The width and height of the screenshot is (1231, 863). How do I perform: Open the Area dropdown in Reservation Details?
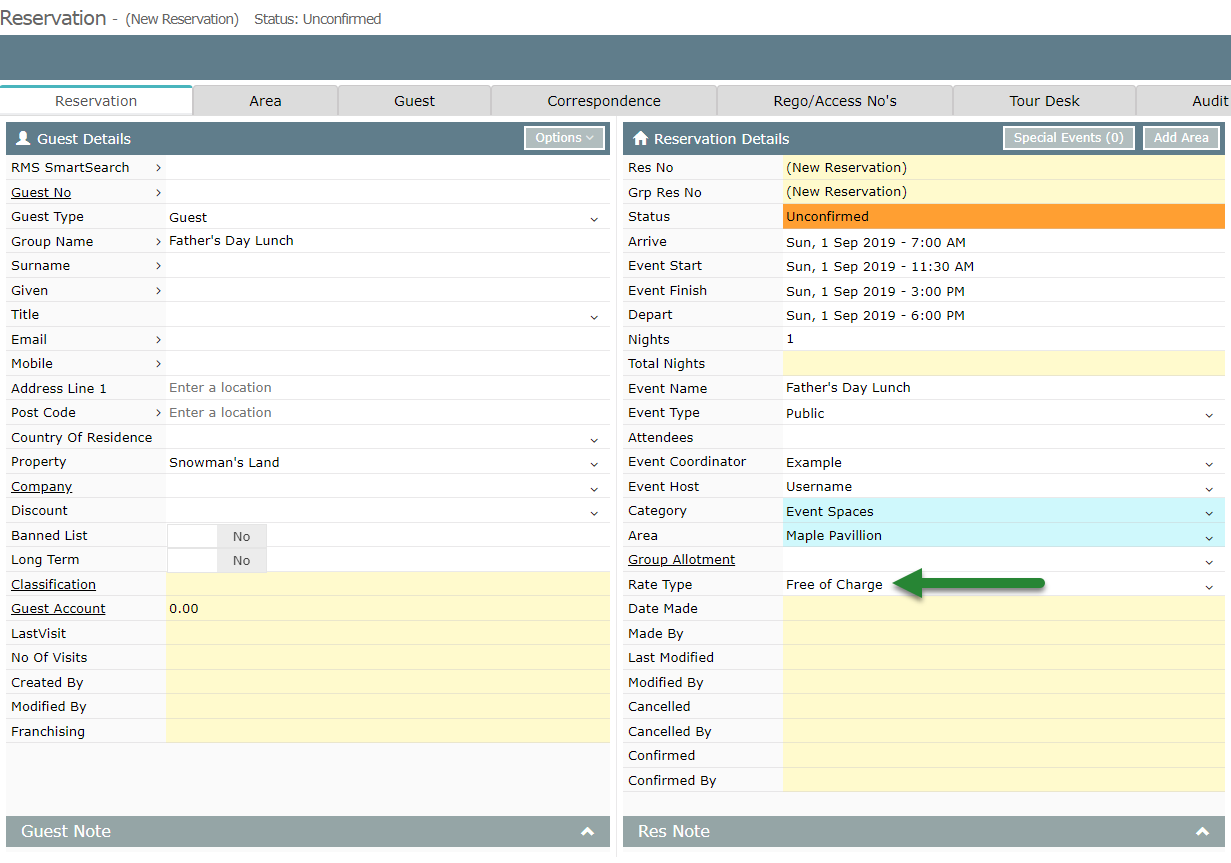click(1209, 537)
